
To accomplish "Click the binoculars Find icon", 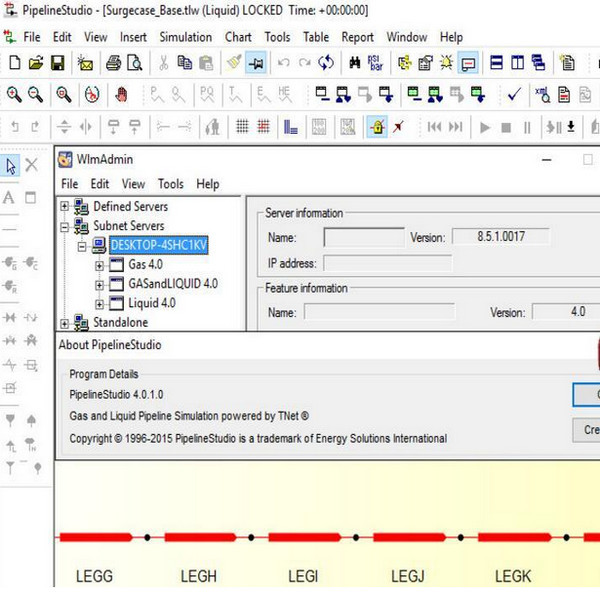I will click(x=354, y=63).
